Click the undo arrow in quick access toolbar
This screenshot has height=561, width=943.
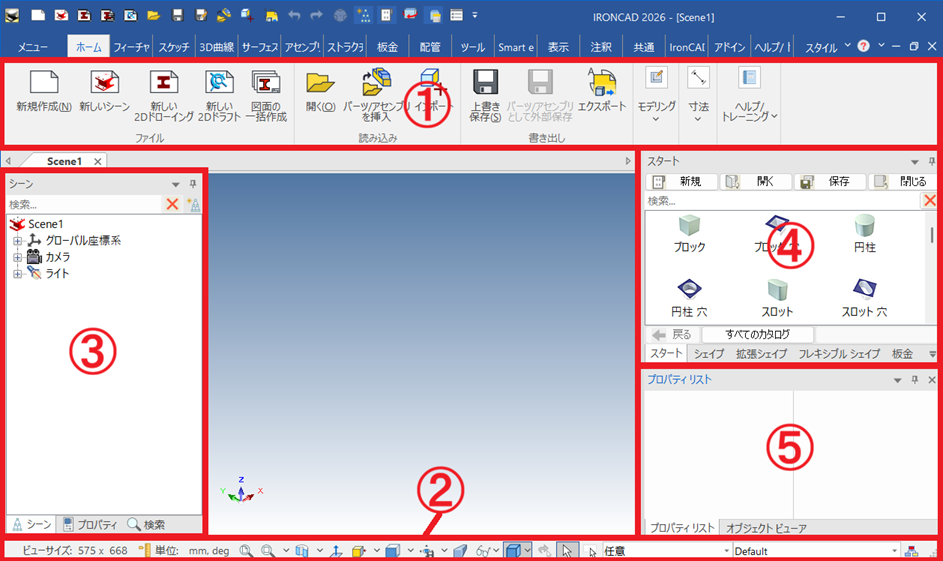click(293, 16)
